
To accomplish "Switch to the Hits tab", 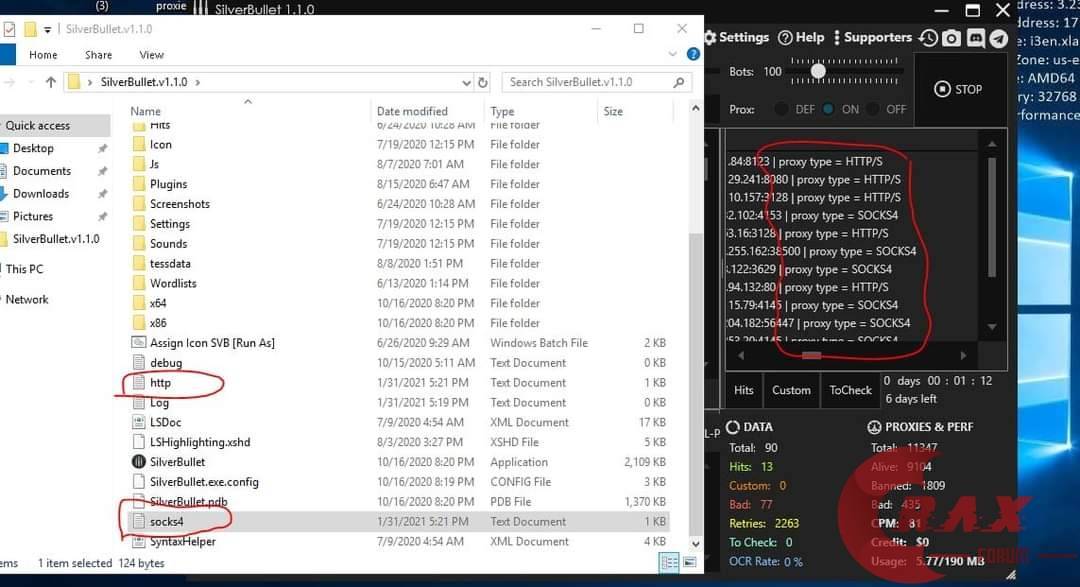I will click(x=744, y=390).
